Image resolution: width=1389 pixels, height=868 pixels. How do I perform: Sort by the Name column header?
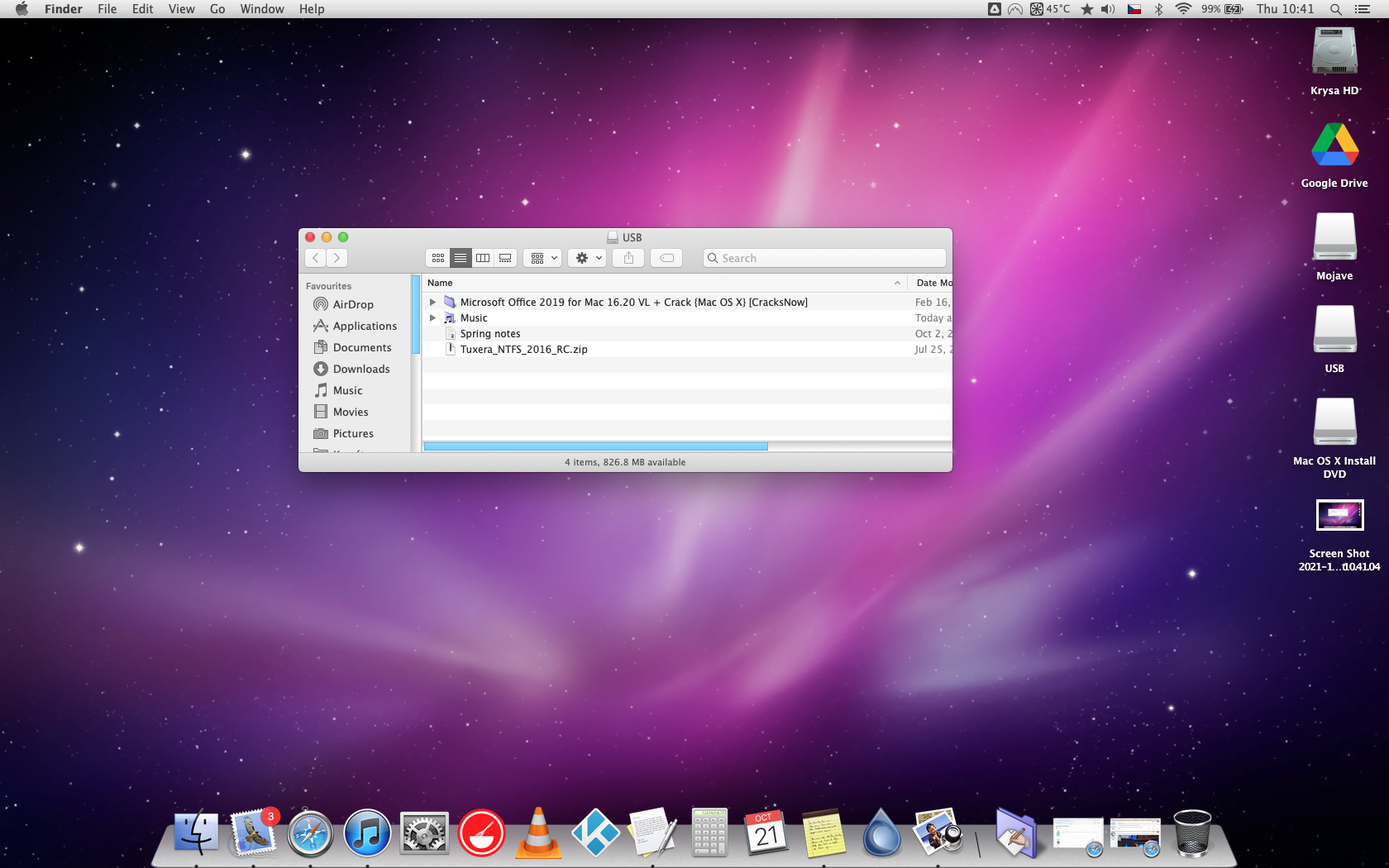pos(661,283)
